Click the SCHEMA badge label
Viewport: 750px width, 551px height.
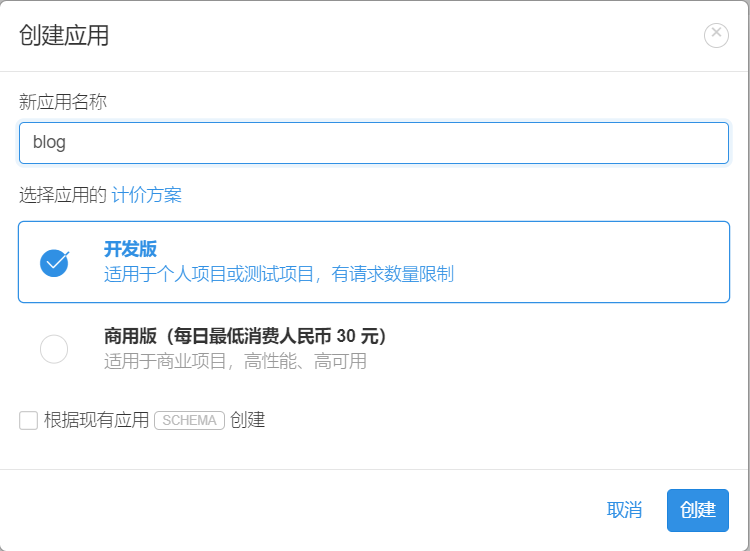[x=189, y=420]
